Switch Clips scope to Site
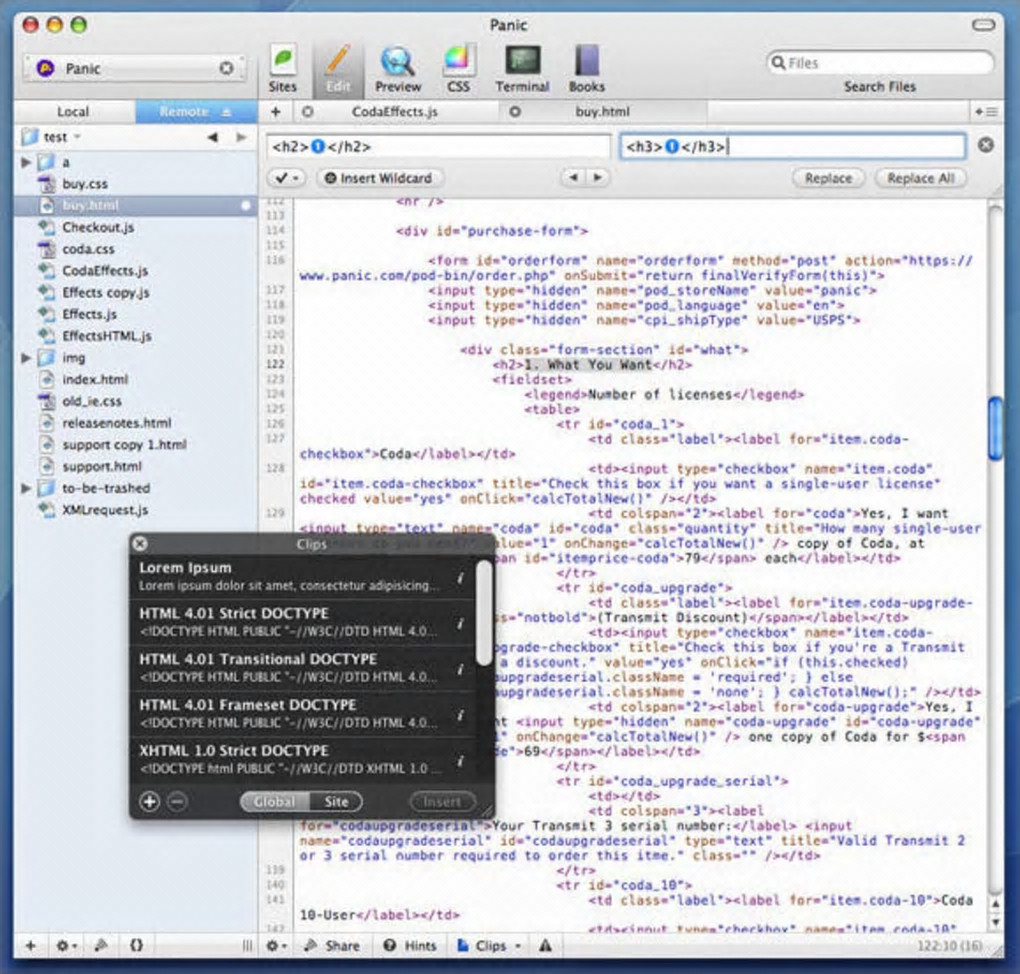The image size is (1020, 974). [336, 801]
